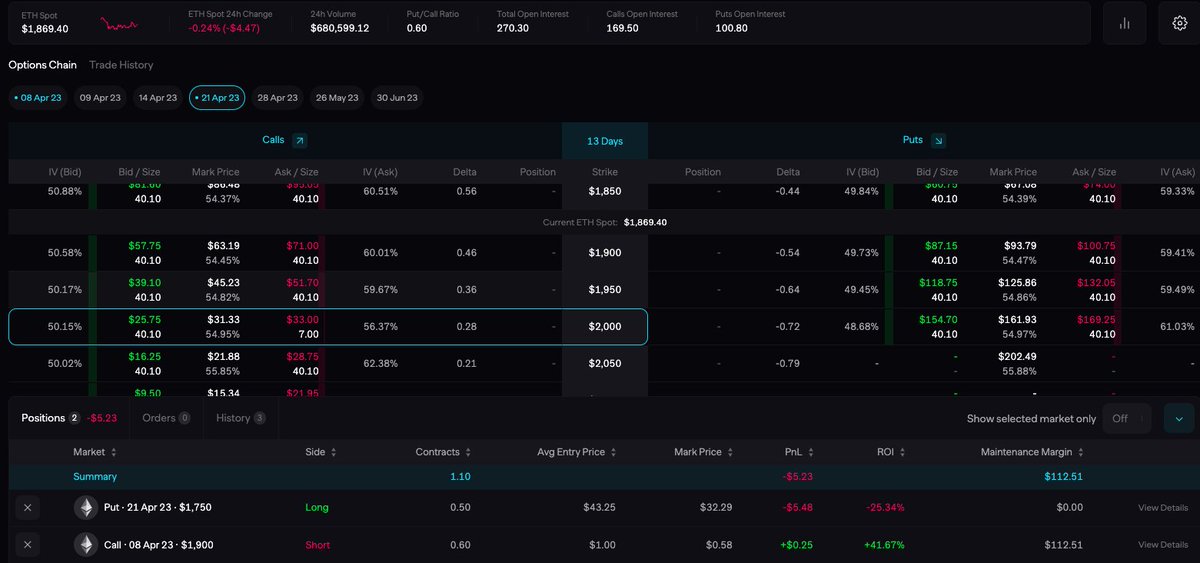Click the $1,850 strike cell
The height and width of the screenshot is (563, 1200).
point(605,190)
